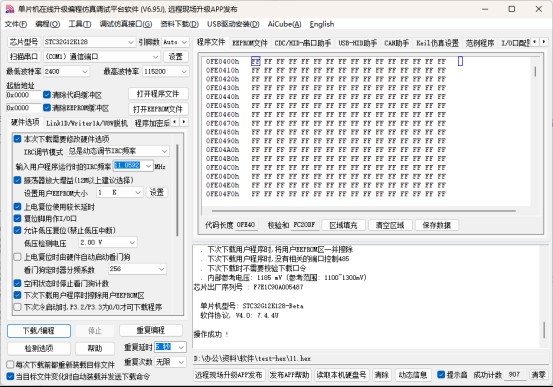The height and width of the screenshot is (387, 553).
Task: Switch to the EEPROM文件 tab
Action: coord(250,43)
